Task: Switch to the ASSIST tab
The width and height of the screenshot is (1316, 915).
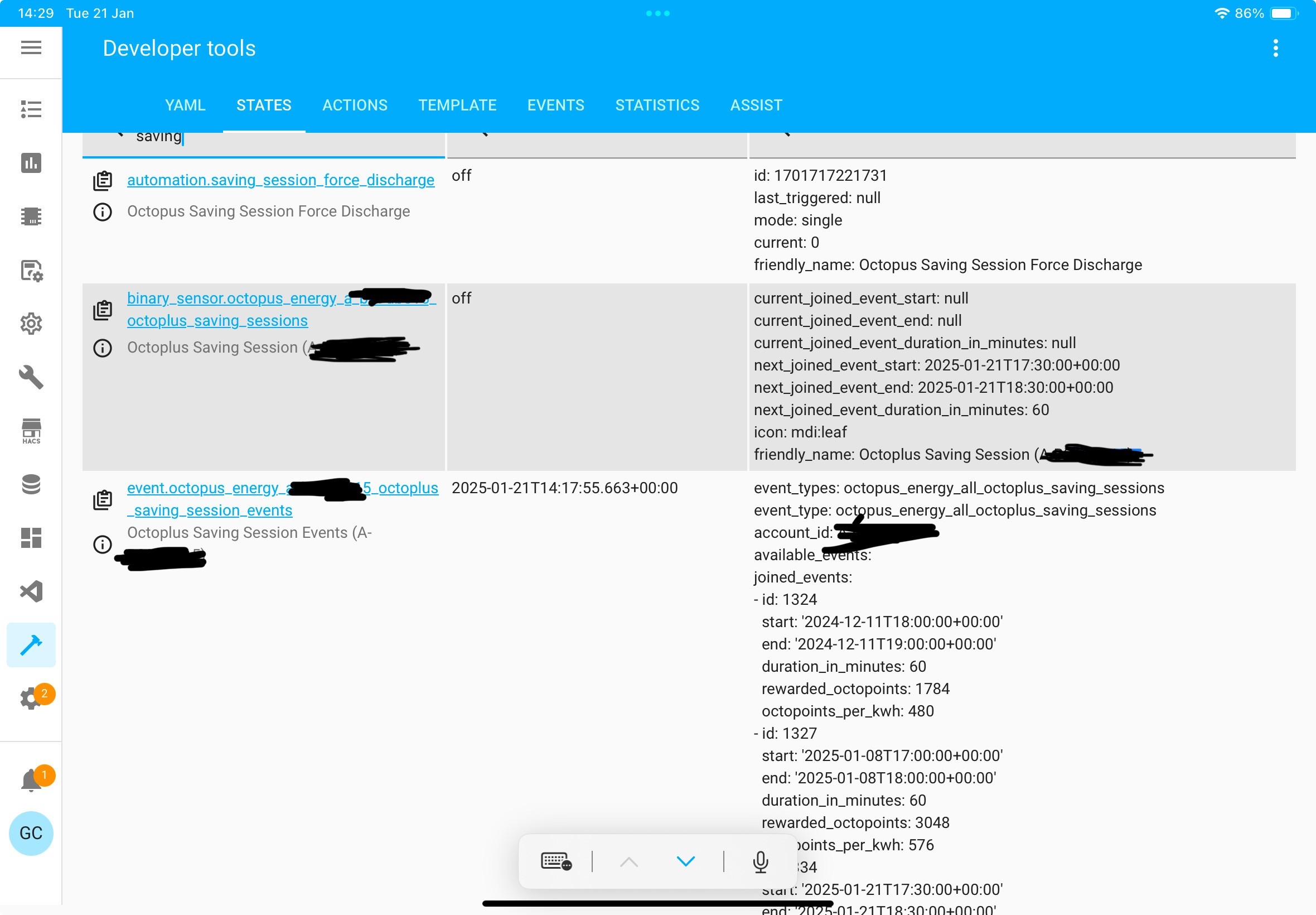Action: [x=756, y=105]
